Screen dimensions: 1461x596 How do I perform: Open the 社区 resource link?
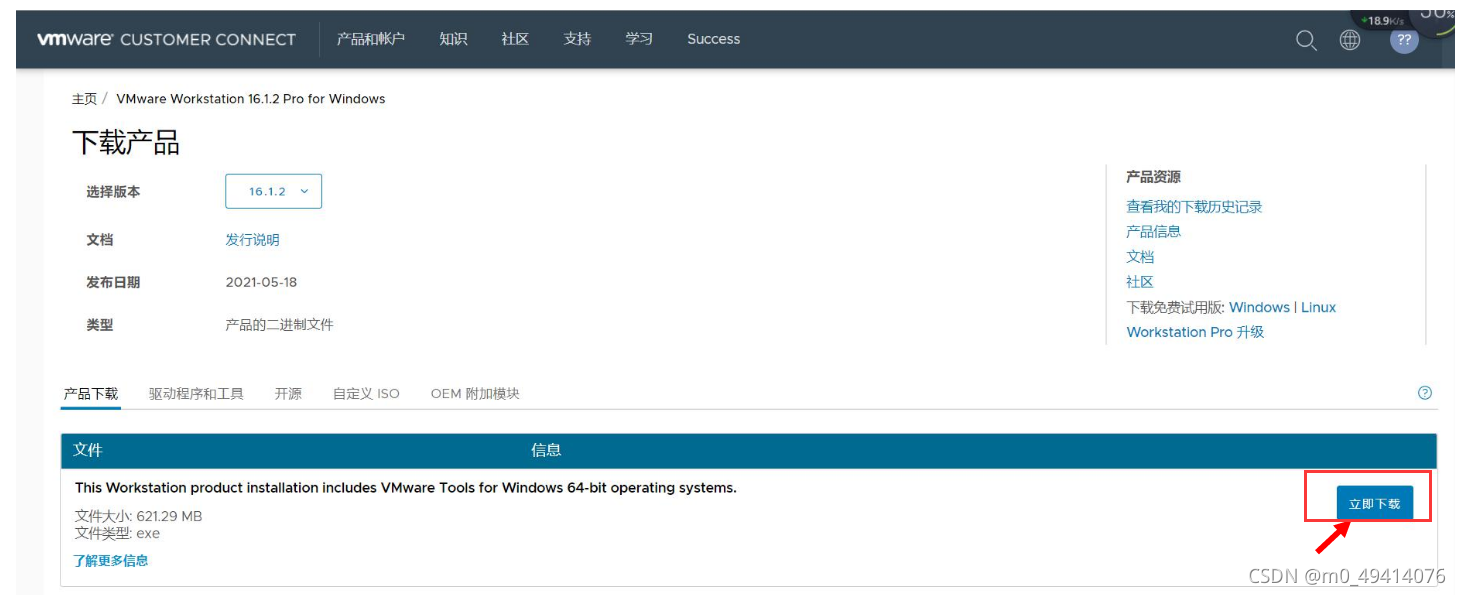click(1140, 282)
